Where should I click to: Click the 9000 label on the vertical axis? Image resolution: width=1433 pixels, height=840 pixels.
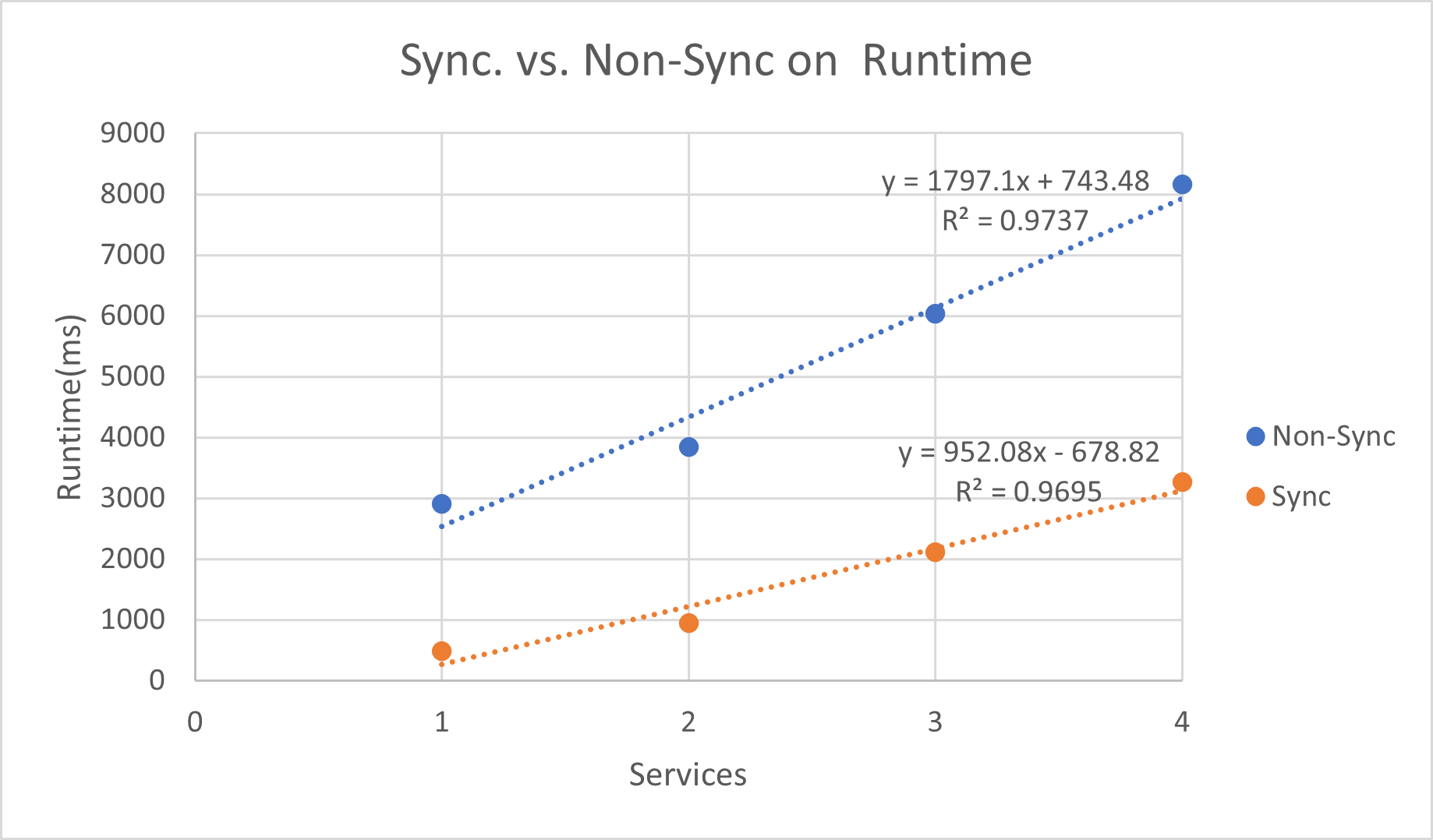pos(133,133)
